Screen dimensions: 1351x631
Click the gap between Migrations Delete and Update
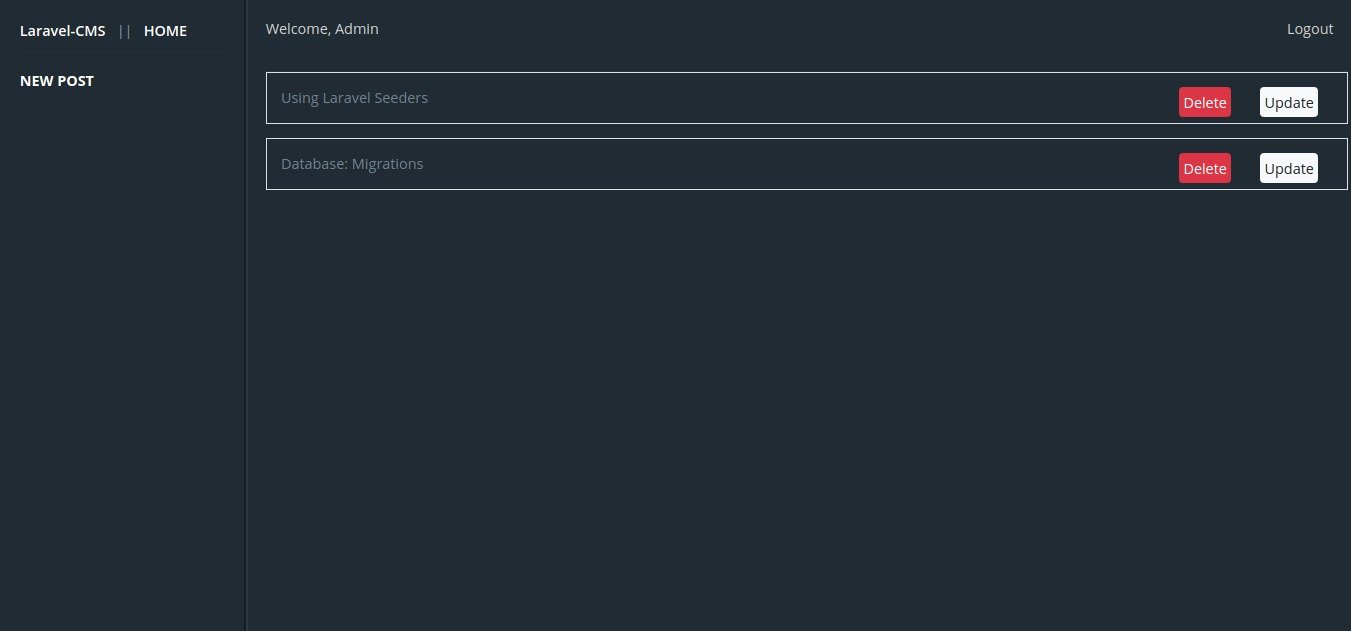click(x=1245, y=168)
